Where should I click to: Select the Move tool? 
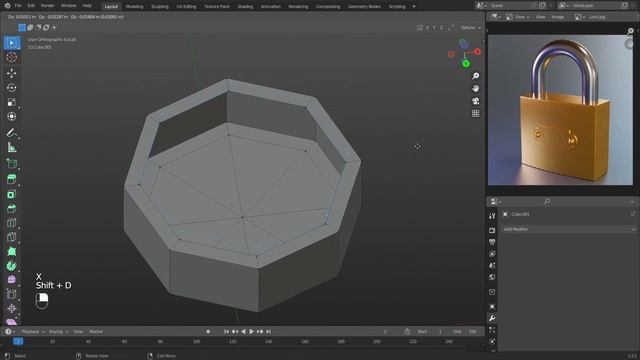click(x=12, y=73)
